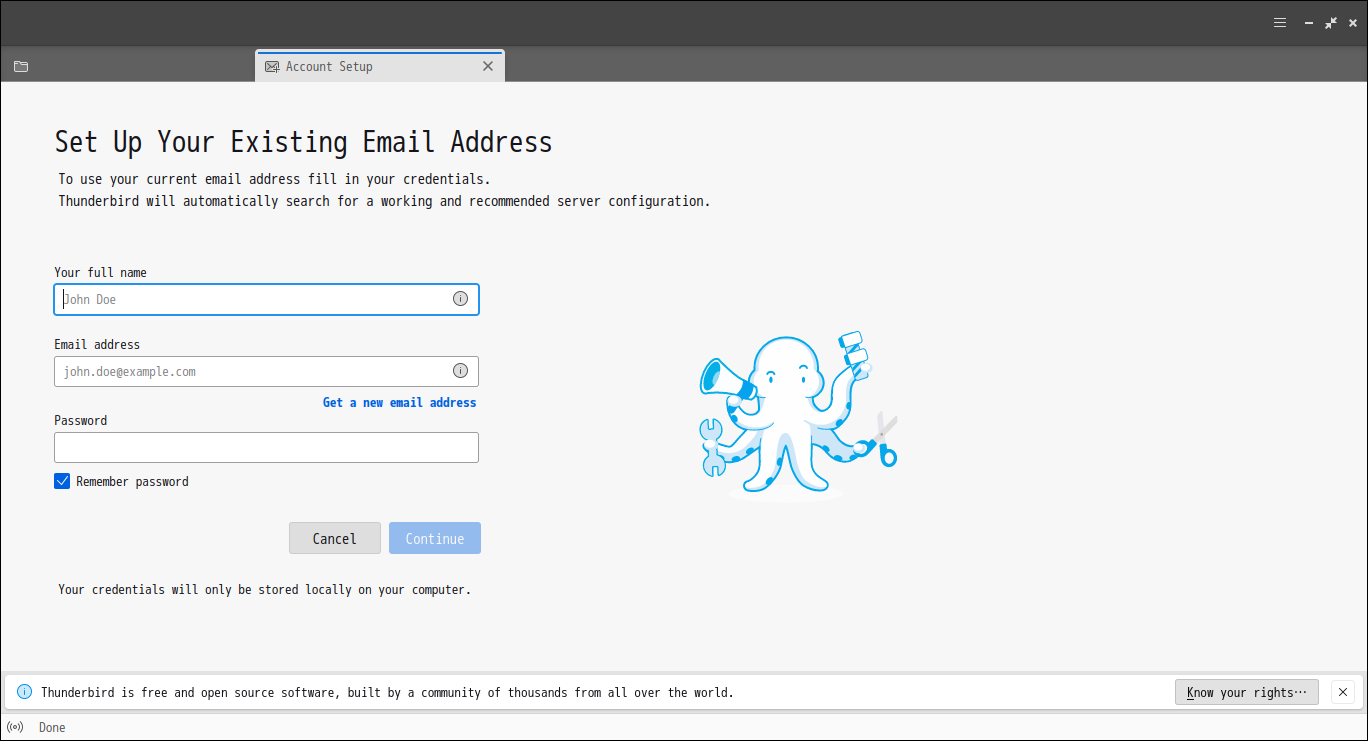Uncheck Remember password checkbox
The width and height of the screenshot is (1368, 741).
pyautogui.click(x=62, y=481)
